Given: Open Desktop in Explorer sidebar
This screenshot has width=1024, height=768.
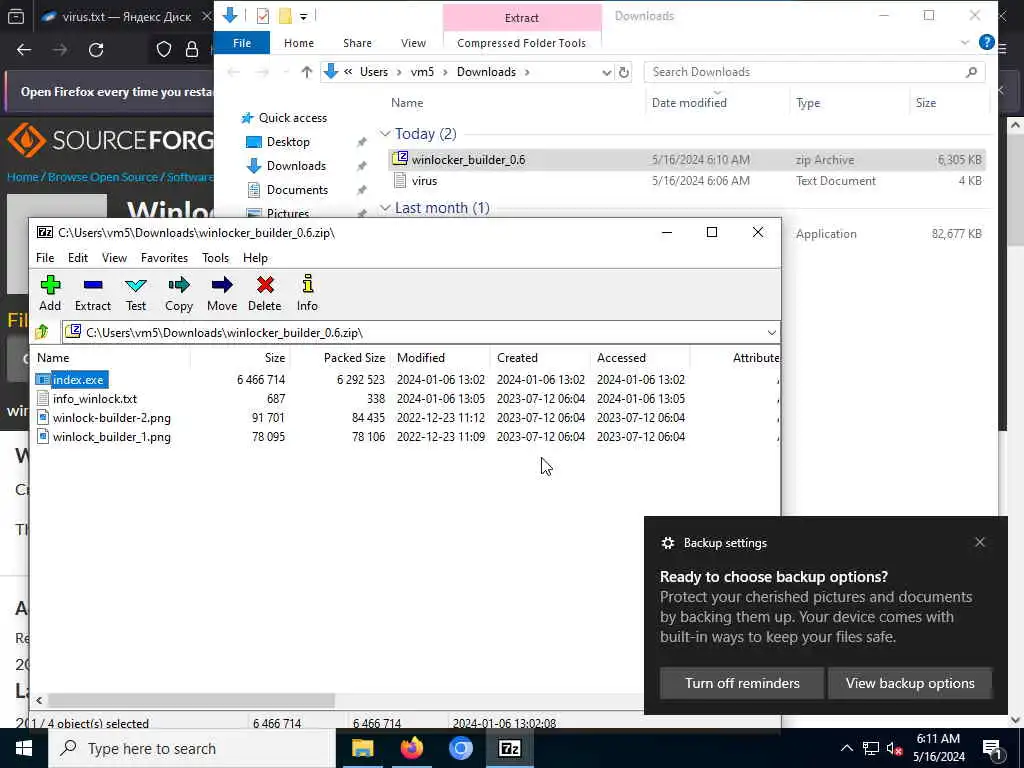Looking at the screenshot, I should click(288, 142).
